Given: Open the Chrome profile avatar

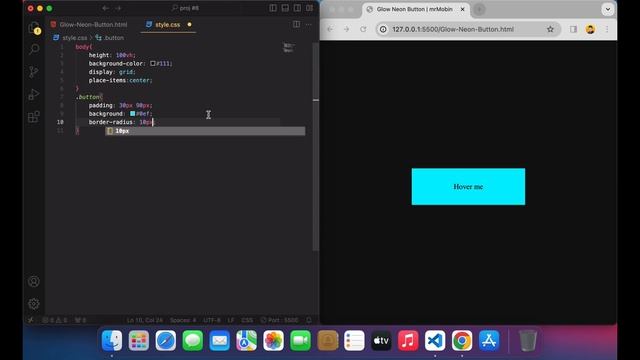Looking at the screenshot, I should 590,29.
